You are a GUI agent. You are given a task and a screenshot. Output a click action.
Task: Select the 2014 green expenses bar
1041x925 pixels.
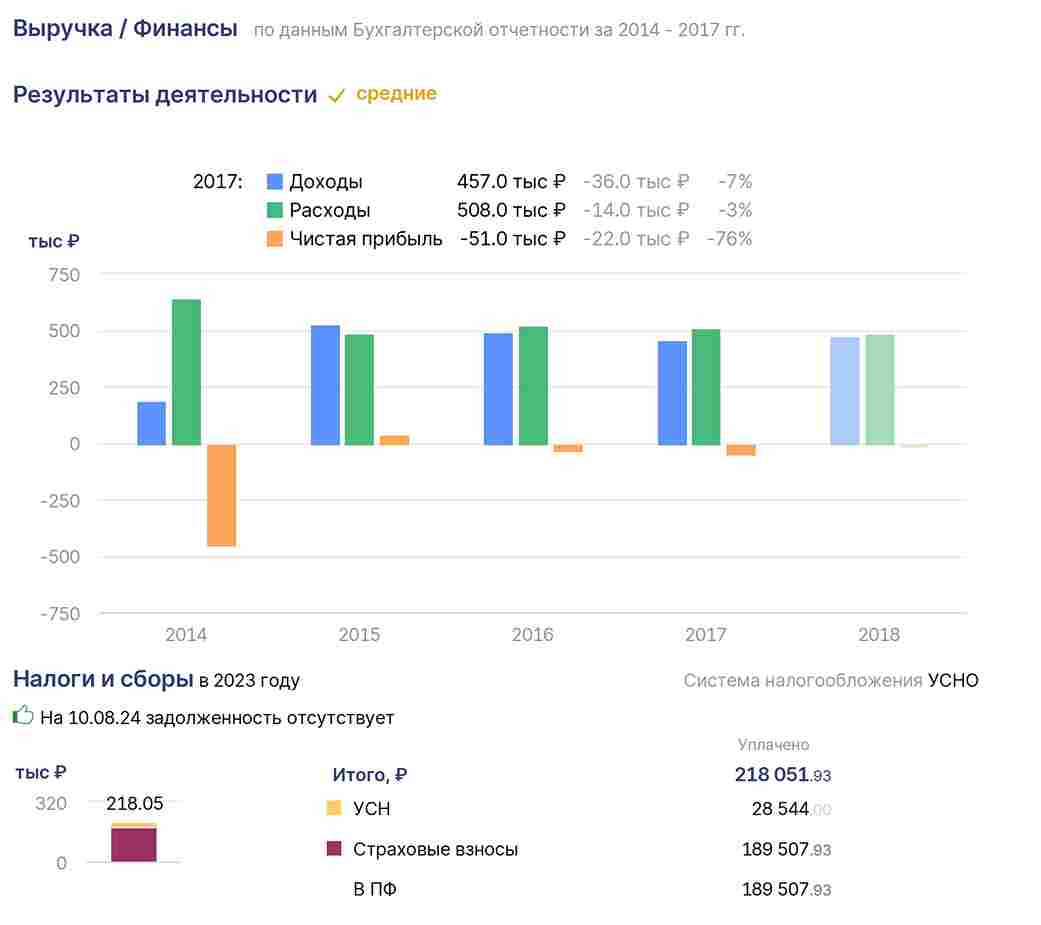click(x=187, y=372)
